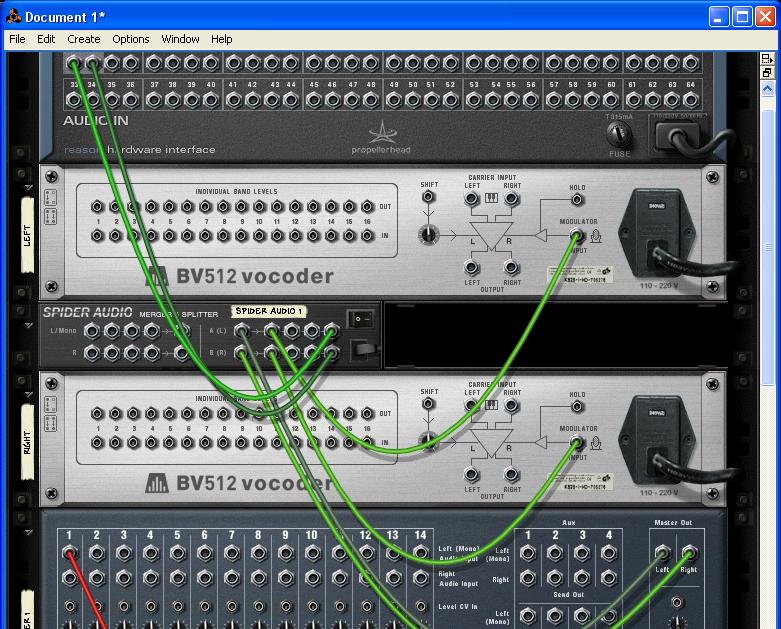
Task: Adjust LEFT vocoder Shift CV trim knob
Action: (x=428, y=235)
